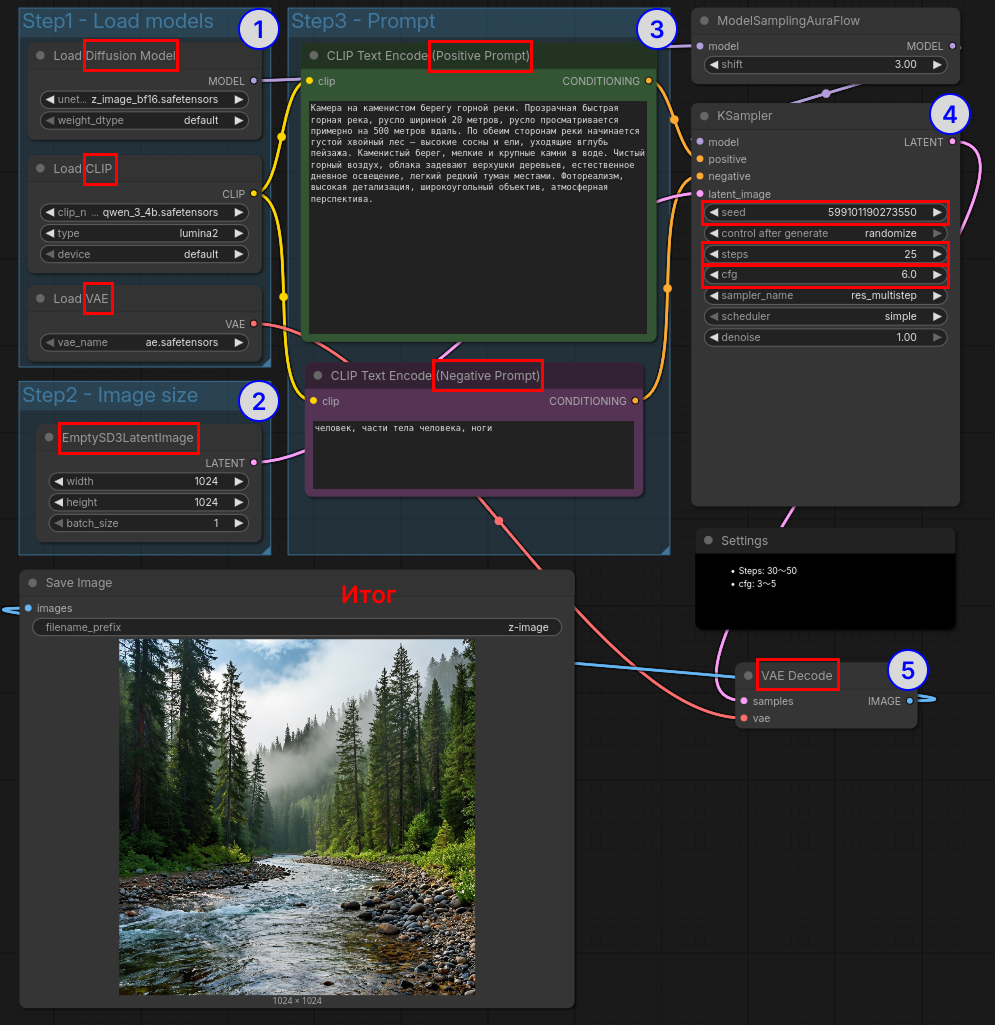The width and height of the screenshot is (995, 1025).
Task: Click the ModelSamplingAuraFlow node's collapse dot
Action: [704, 21]
